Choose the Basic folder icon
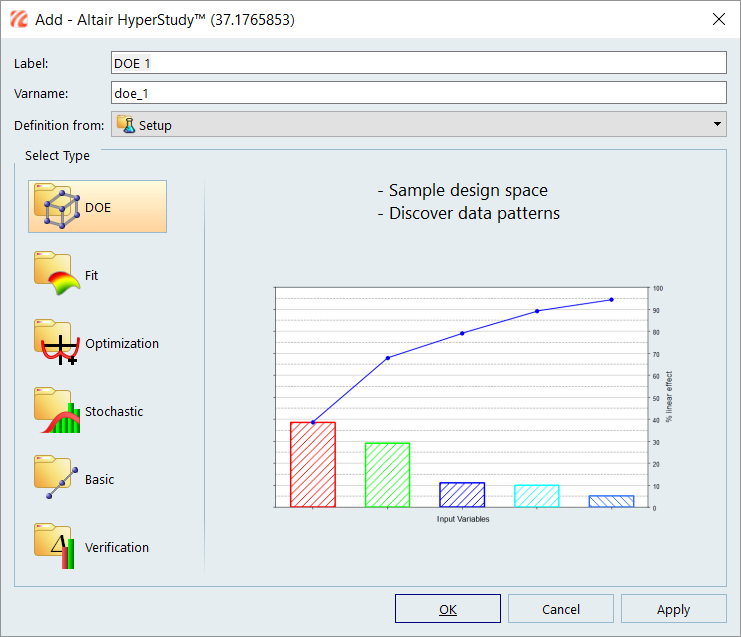 coord(56,477)
